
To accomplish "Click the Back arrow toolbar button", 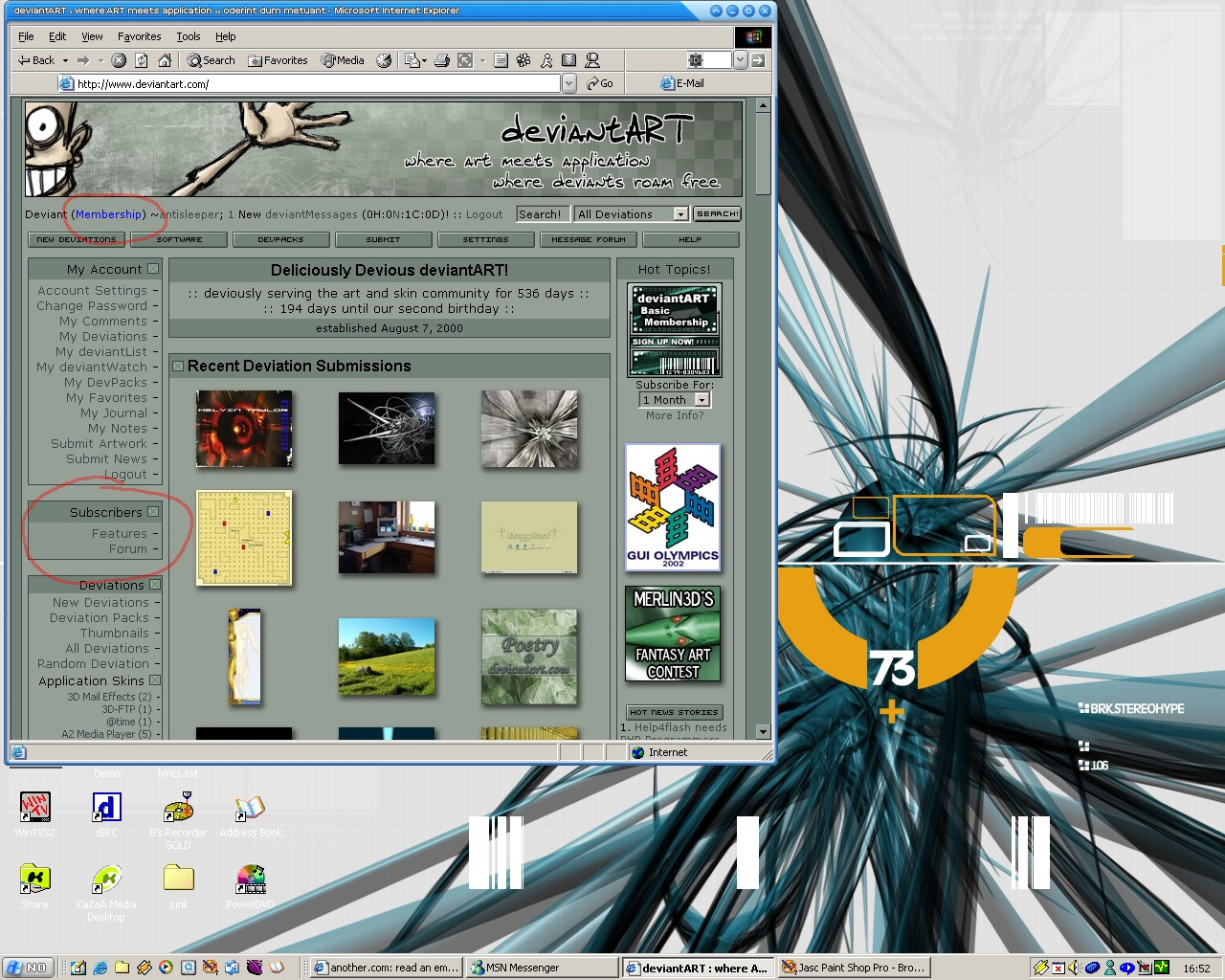I will point(36,60).
